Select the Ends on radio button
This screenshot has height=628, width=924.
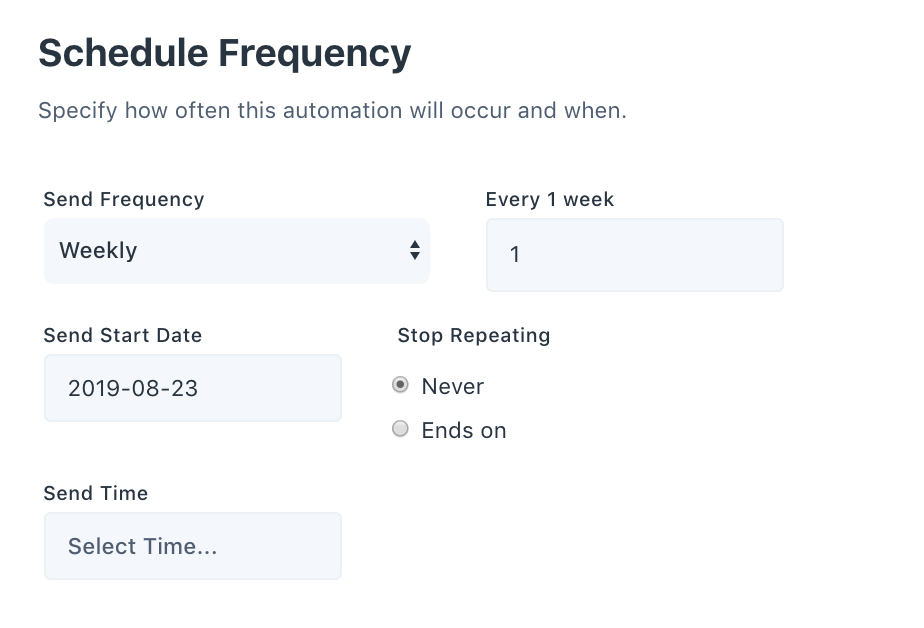[x=401, y=429]
